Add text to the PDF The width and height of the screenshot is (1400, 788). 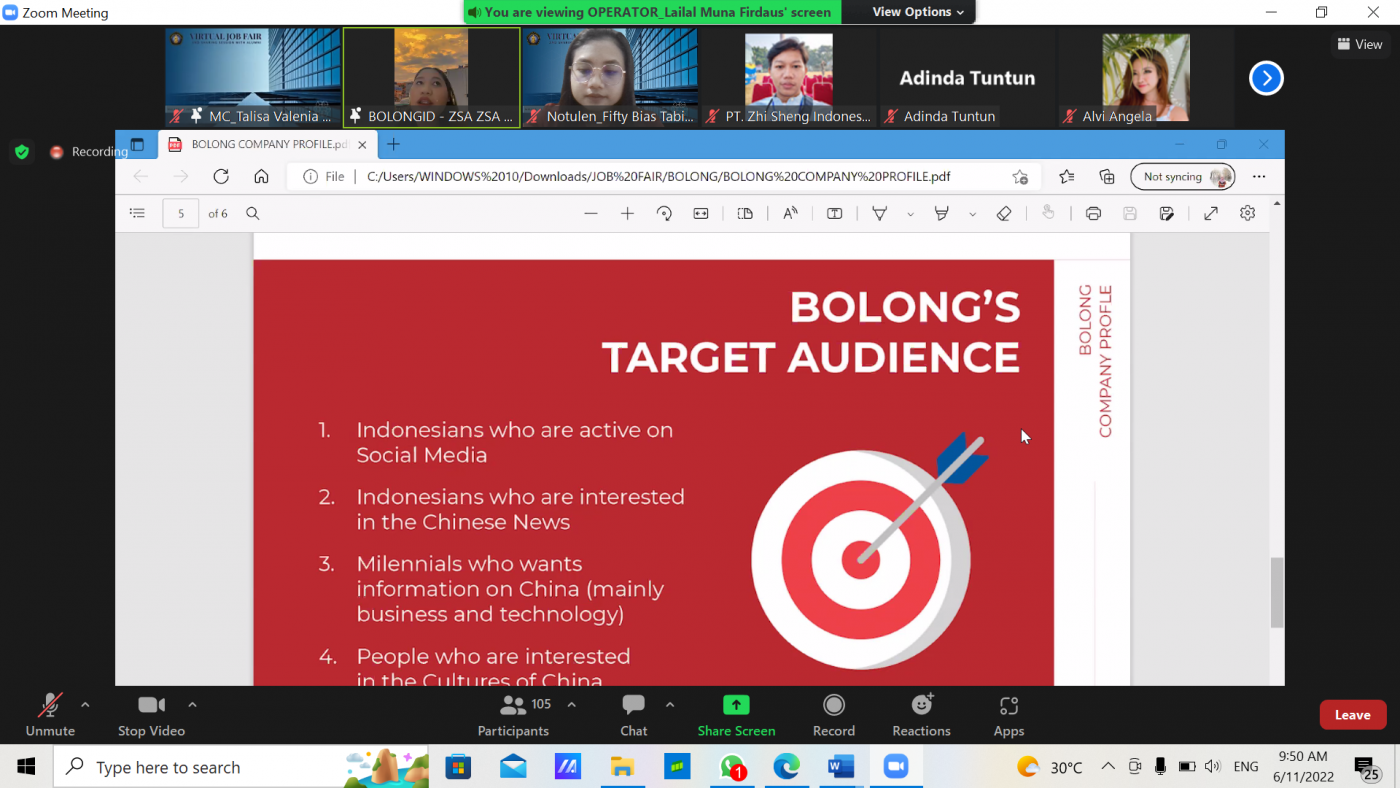(x=834, y=213)
